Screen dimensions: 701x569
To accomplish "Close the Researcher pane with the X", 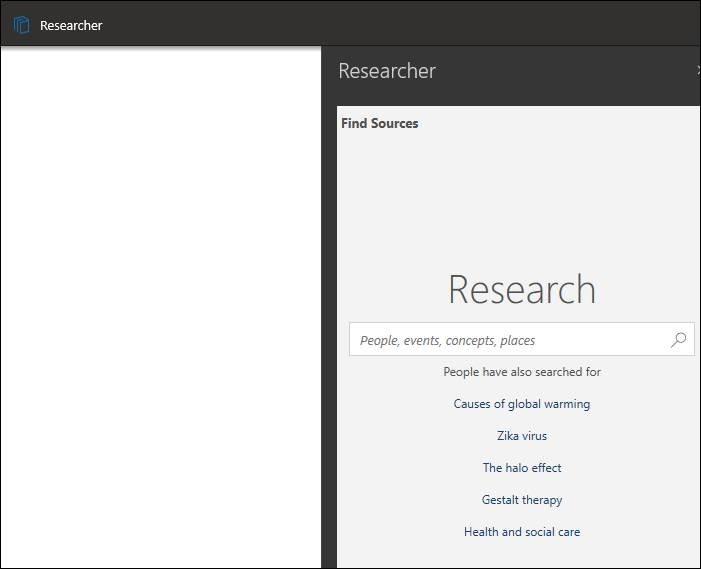I will coord(698,70).
